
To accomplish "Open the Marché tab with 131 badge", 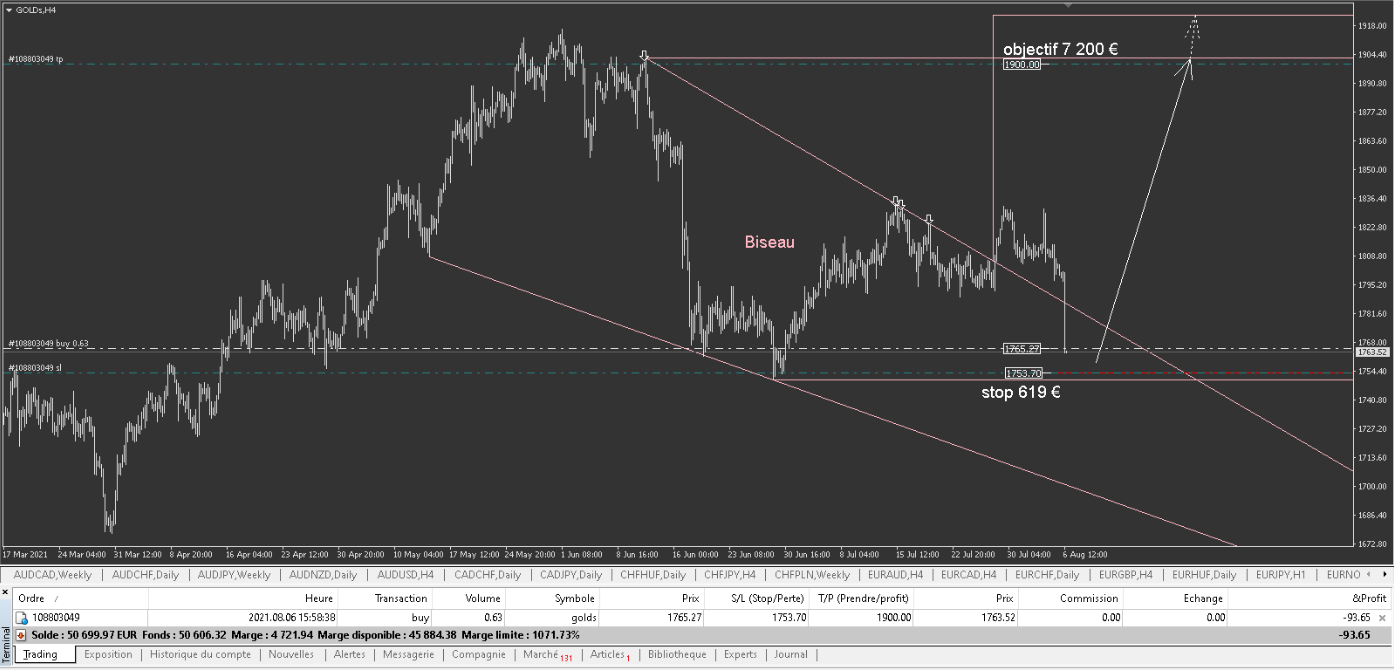I will tap(547, 655).
